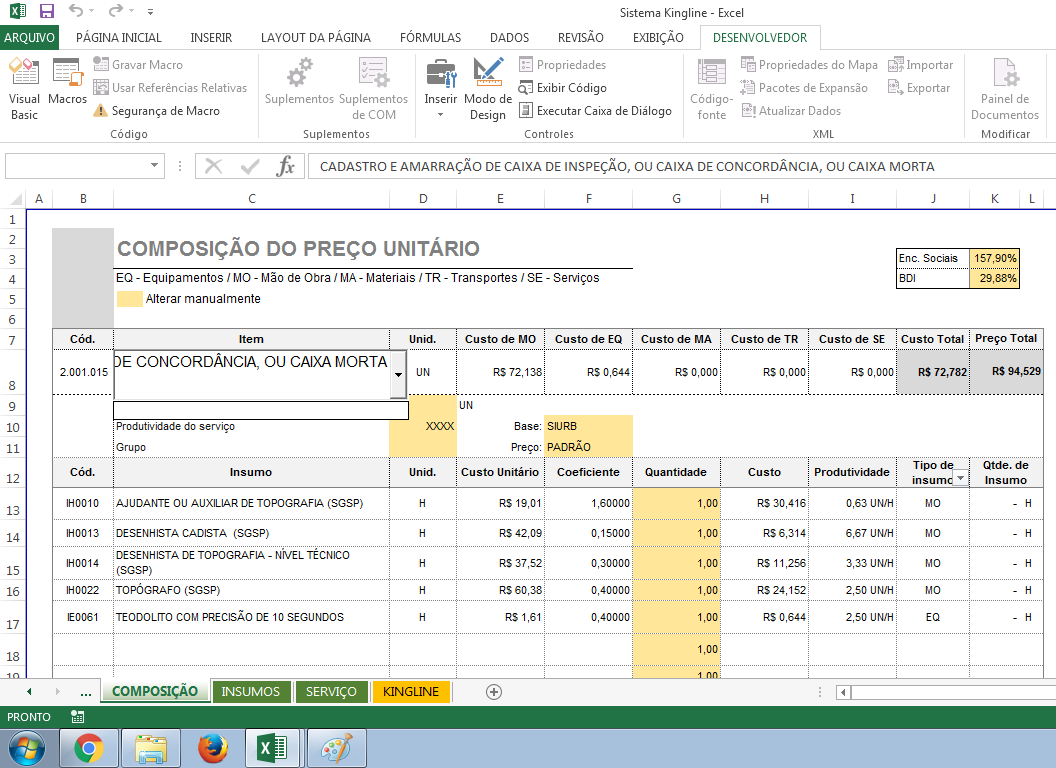This screenshot has width=1056, height=768.
Task: Click the macro recording status bar icon
Action: click(77, 717)
